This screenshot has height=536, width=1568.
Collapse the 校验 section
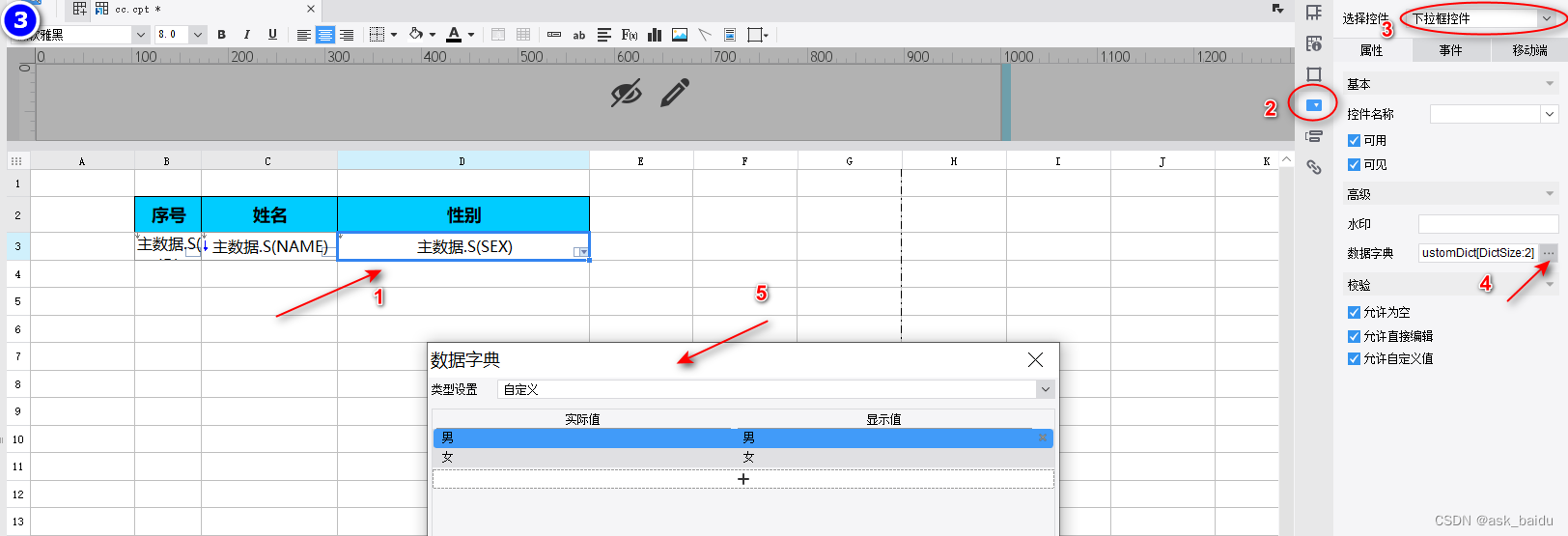(x=1550, y=285)
